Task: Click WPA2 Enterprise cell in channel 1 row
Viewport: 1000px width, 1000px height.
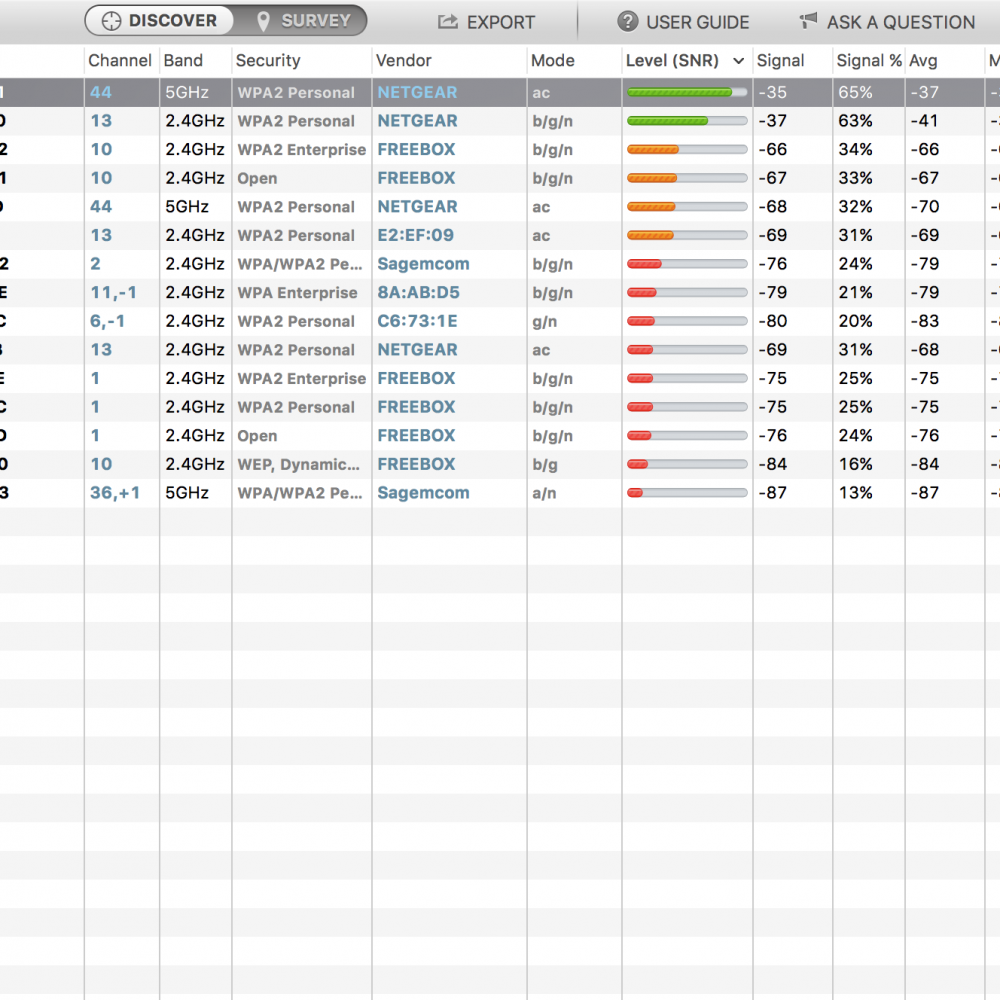Action: pos(302,379)
